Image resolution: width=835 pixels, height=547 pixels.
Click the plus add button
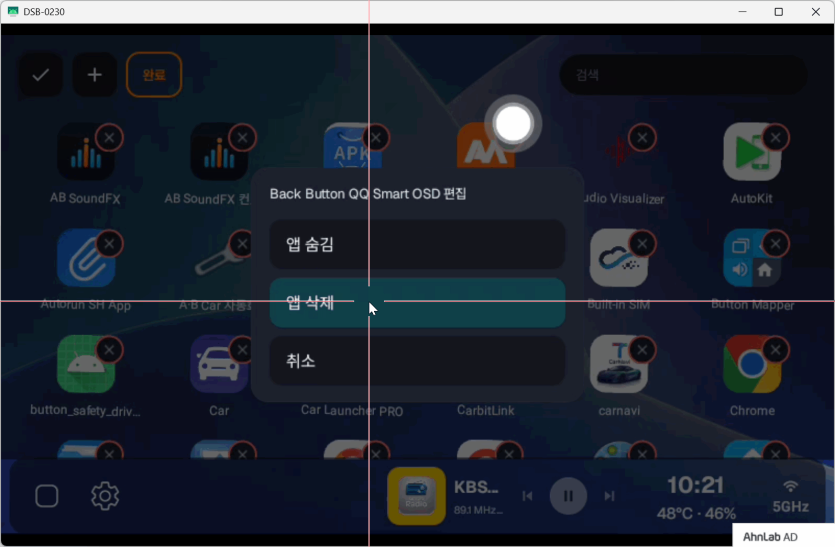(x=94, y=75)
